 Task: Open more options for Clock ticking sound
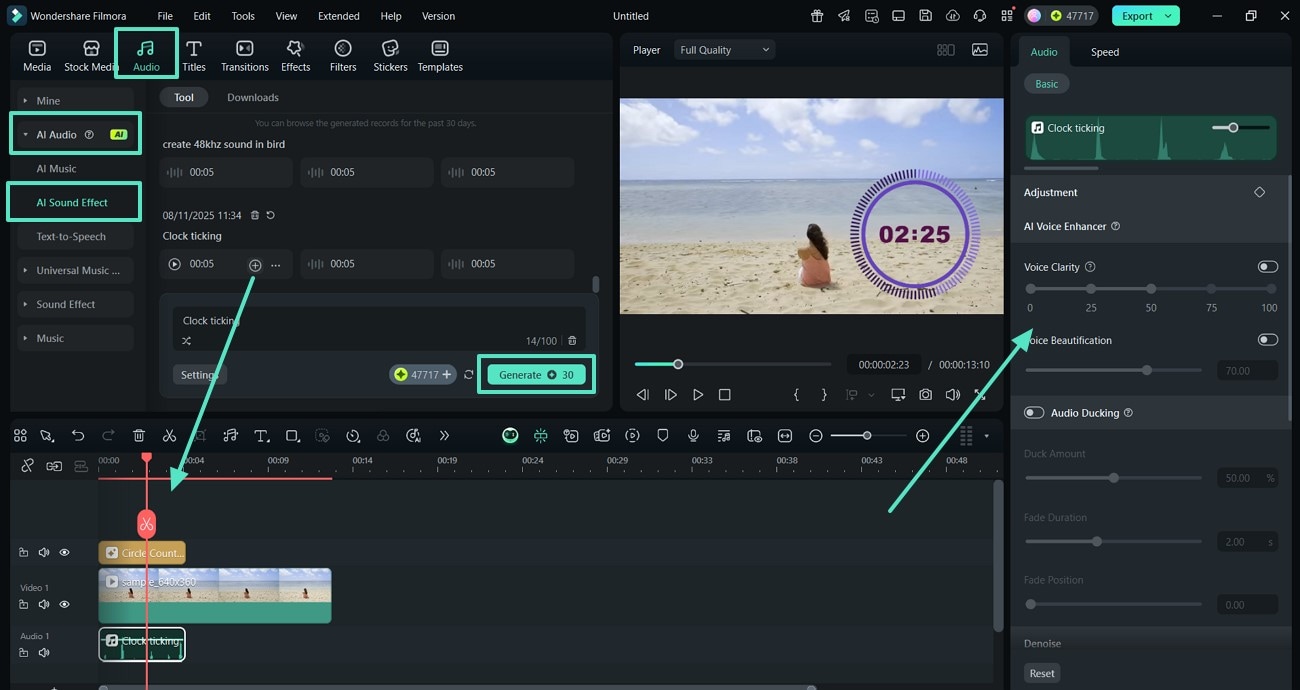coord(275,265)
